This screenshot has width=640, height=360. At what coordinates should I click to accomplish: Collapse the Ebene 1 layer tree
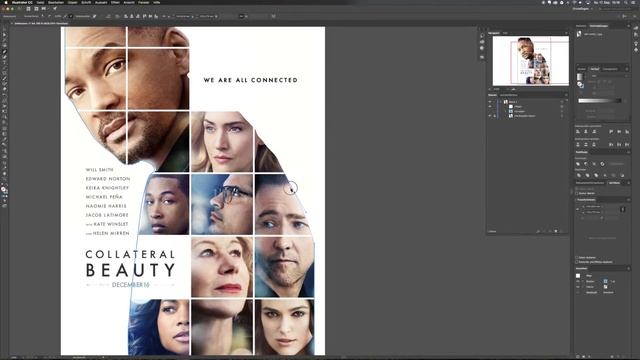501,102
